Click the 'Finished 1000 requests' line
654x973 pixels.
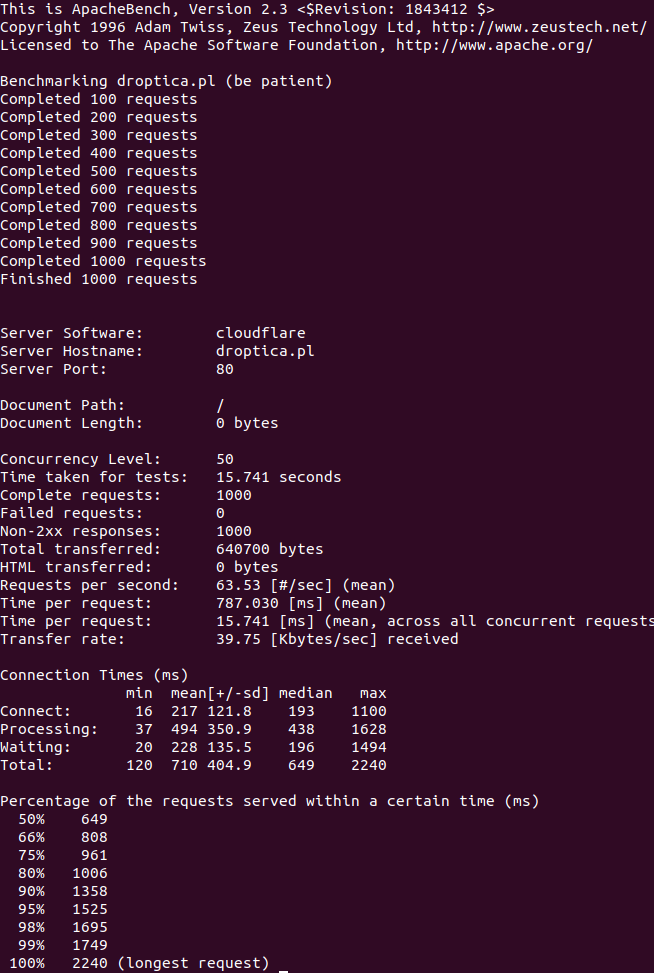[98, 279]
